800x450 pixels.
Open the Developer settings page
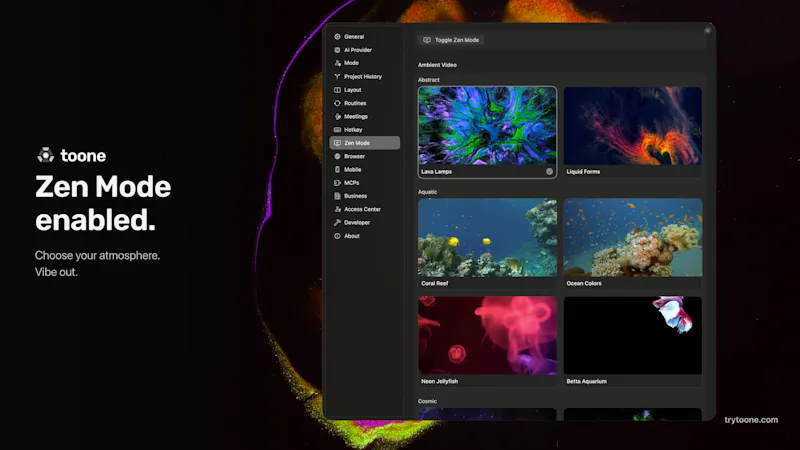(x=364, y=222)
